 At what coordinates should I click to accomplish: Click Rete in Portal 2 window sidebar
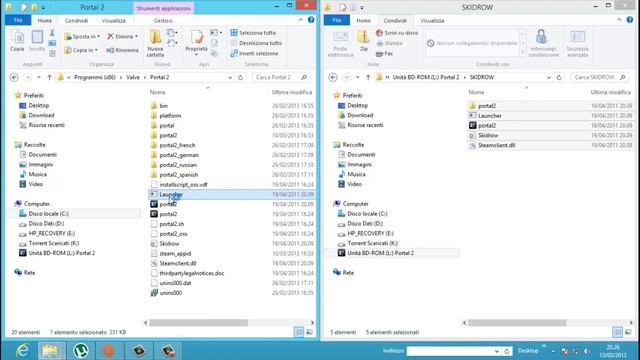[29, 273]
